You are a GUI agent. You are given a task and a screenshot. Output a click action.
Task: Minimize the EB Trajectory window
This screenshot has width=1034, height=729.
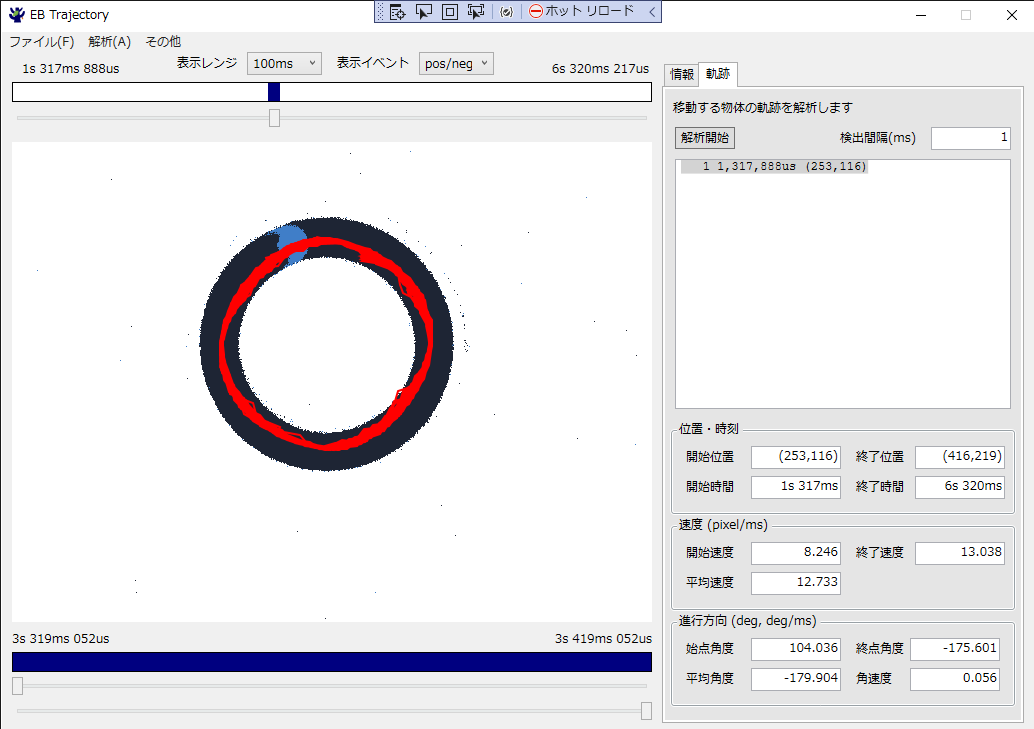click(921, 15)
